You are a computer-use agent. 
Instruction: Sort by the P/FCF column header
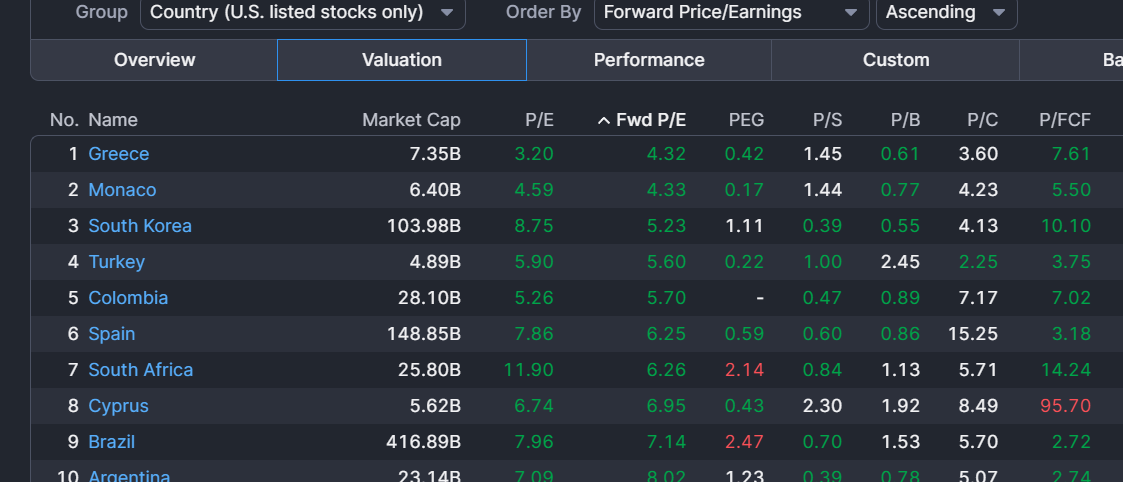point(1065,120)
